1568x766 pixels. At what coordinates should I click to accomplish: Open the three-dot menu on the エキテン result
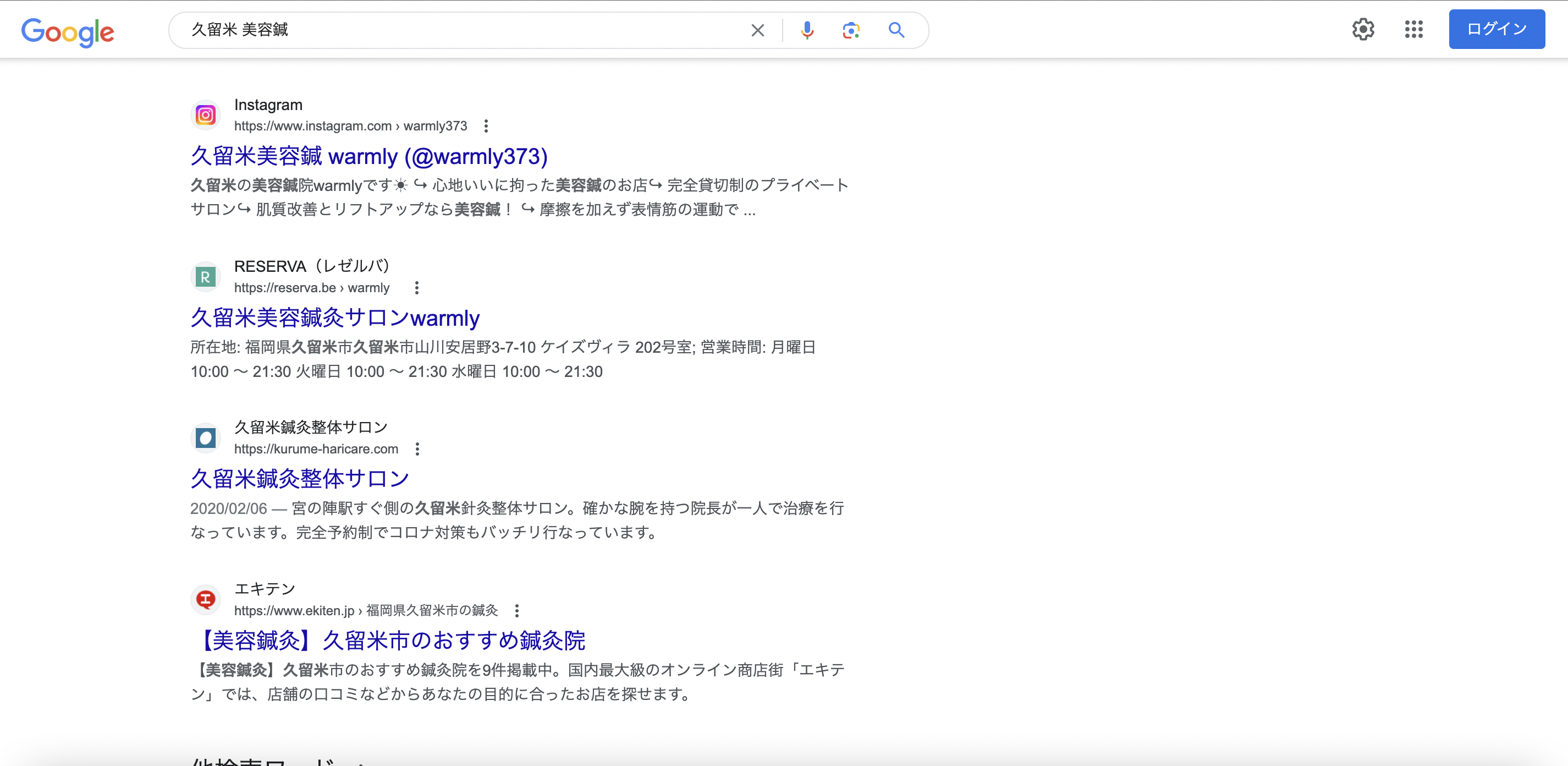click(x=517, y=610)
